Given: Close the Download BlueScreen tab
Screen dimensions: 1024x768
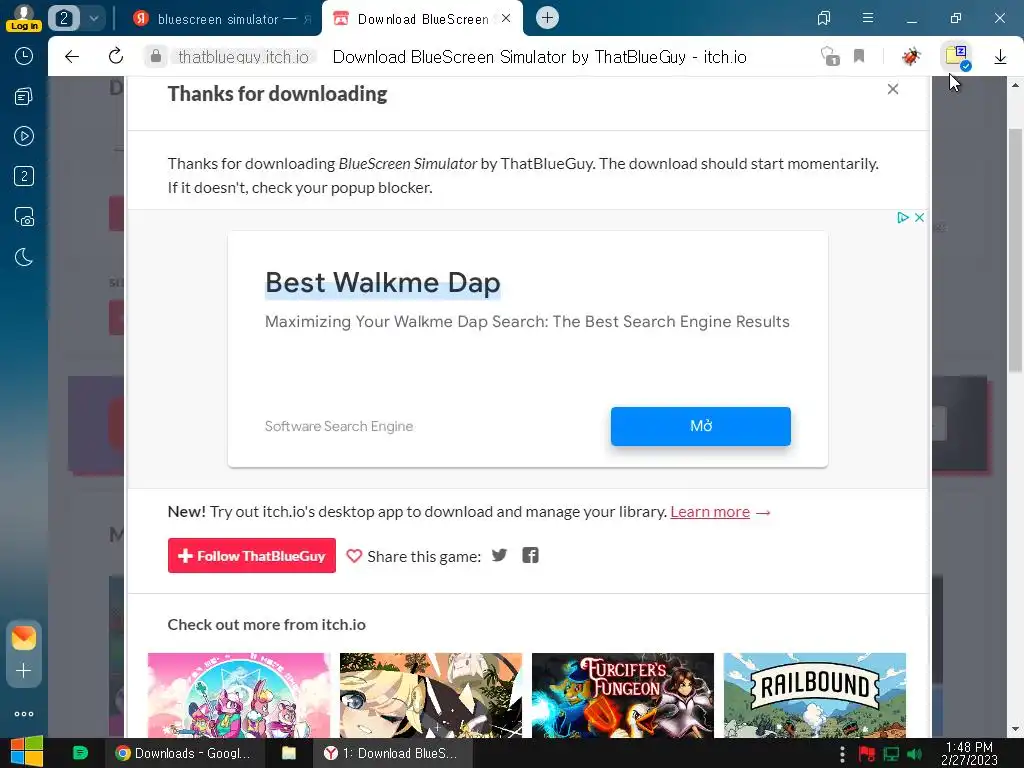Looking at the screenshot, I should pos(506,18).
